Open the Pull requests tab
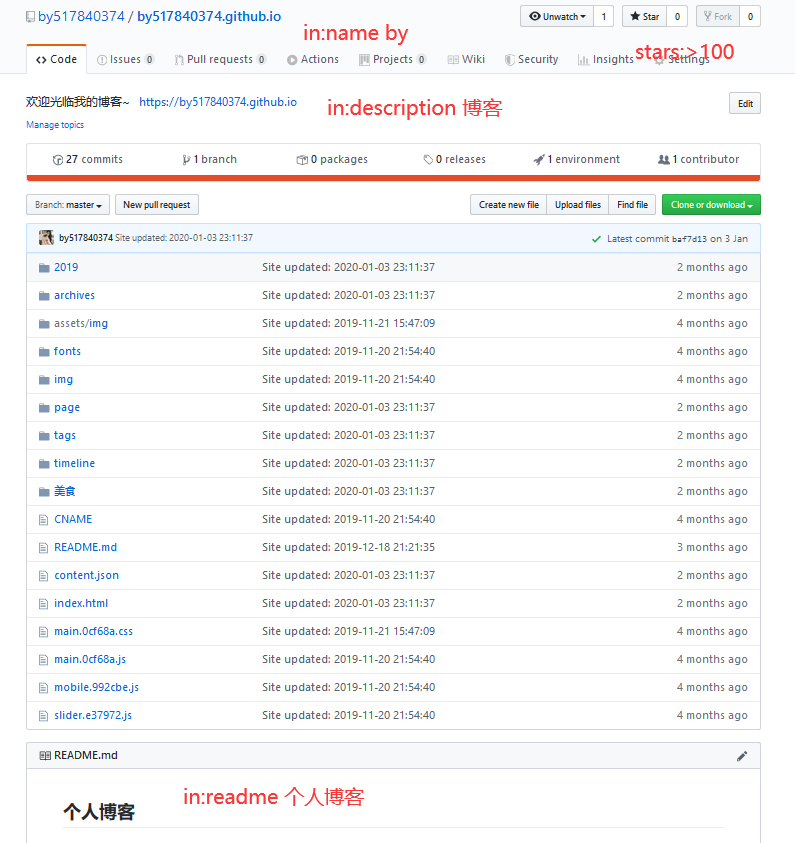This screenshot has width=795, height=843. (x=220, y=59)
